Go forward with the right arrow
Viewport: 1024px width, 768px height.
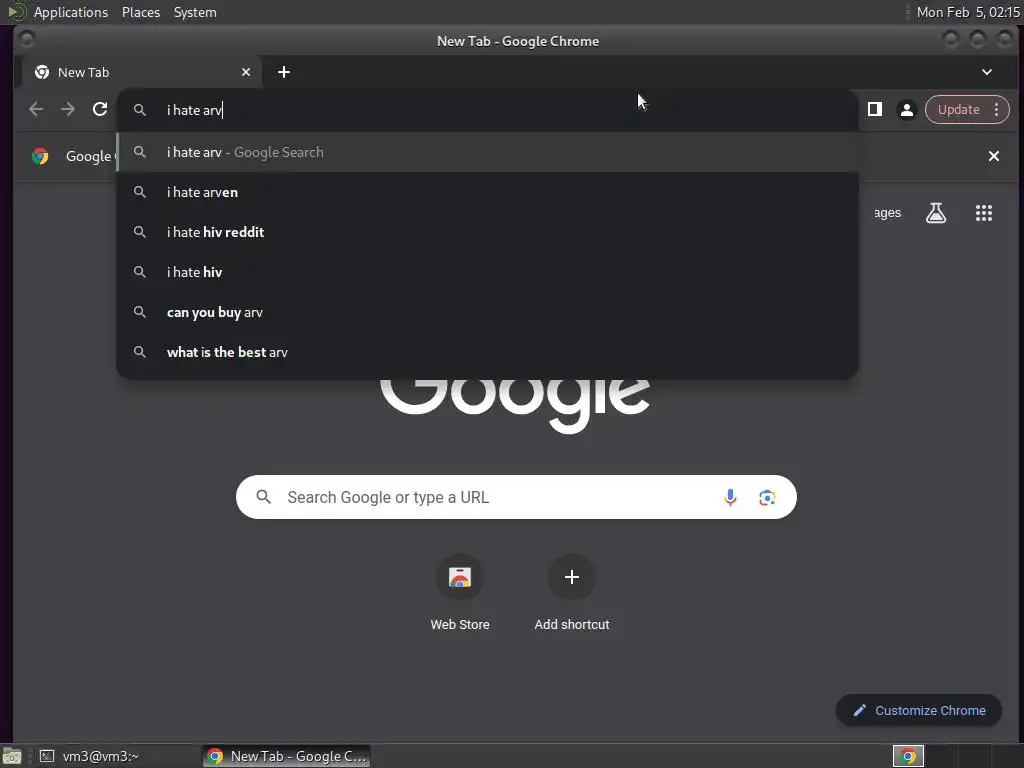(x=68, y=109)
